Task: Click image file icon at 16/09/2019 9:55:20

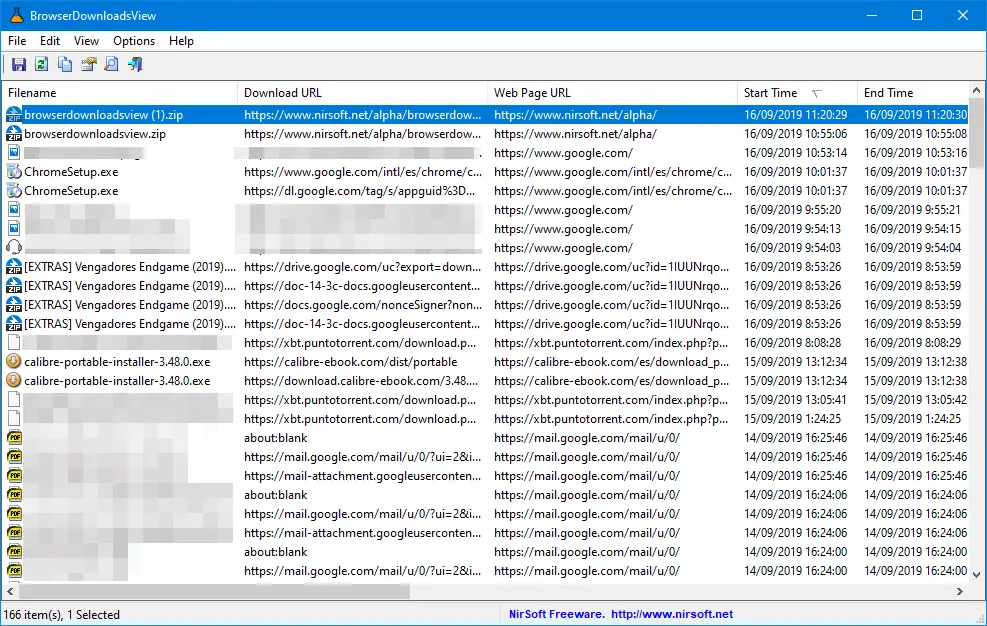Action: pyautogui.click(x=14, y=209)
